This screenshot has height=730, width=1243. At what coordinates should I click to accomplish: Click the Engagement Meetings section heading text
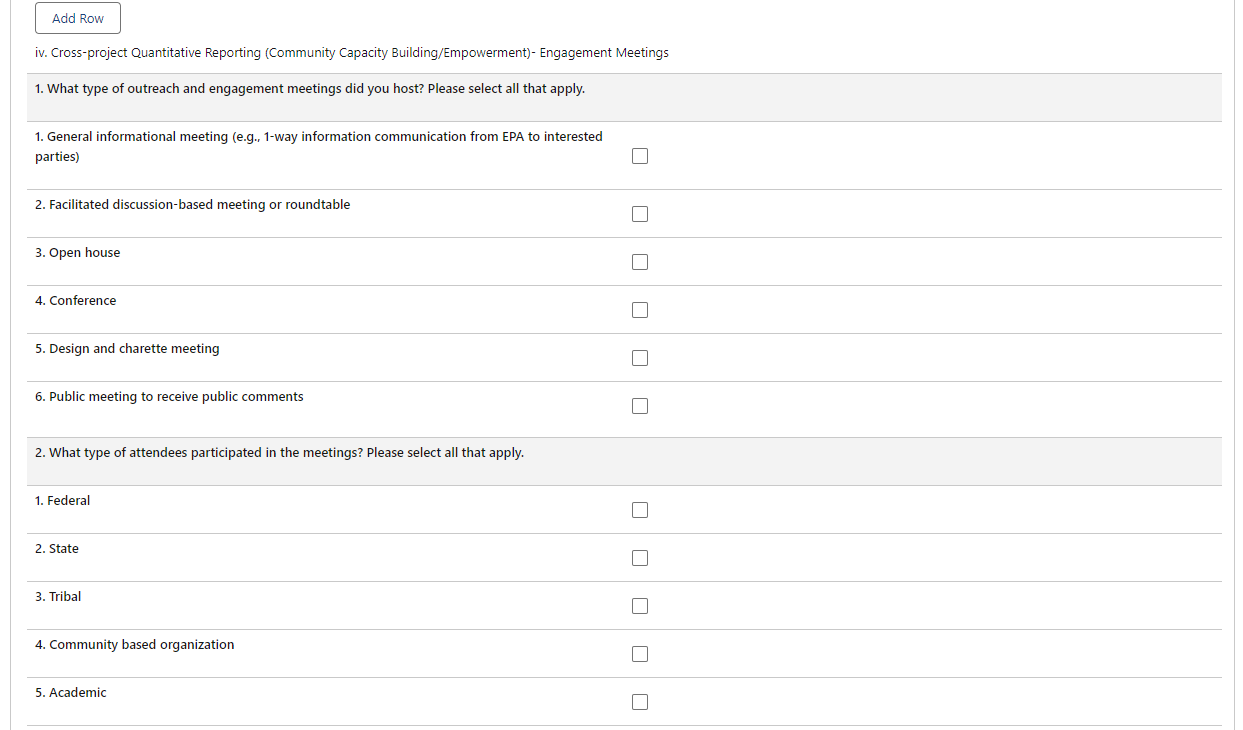pos(352,53)
